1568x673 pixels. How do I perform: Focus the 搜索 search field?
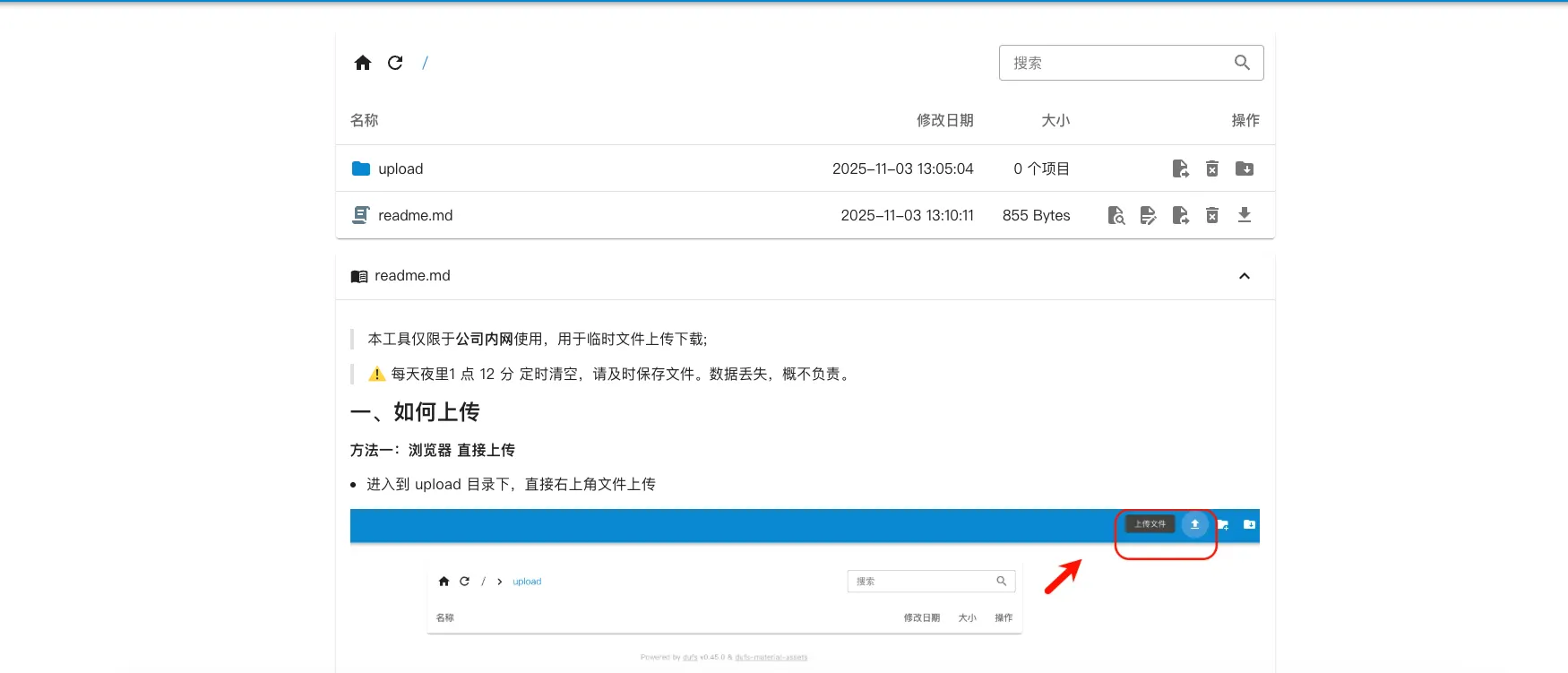(1116, 63)
